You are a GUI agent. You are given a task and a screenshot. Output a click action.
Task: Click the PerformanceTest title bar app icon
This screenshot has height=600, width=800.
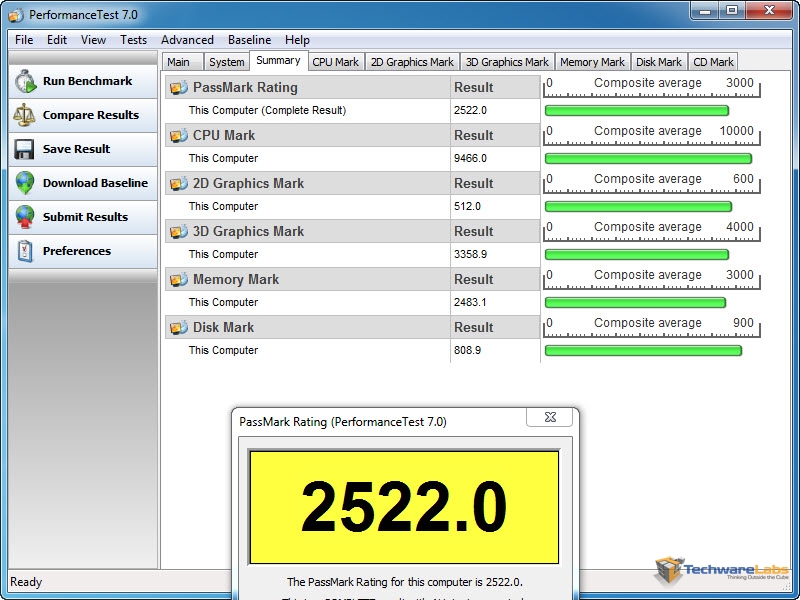(x=16, y=15)
